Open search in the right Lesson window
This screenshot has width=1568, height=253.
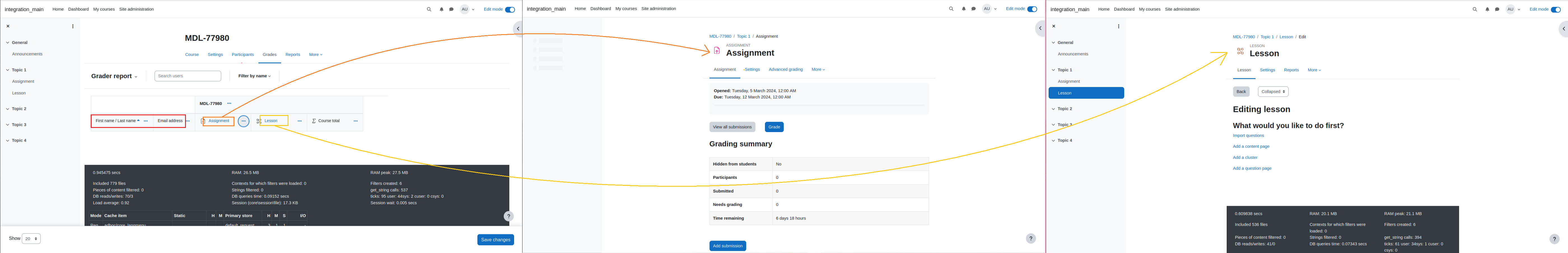(x=1474, y=9)
